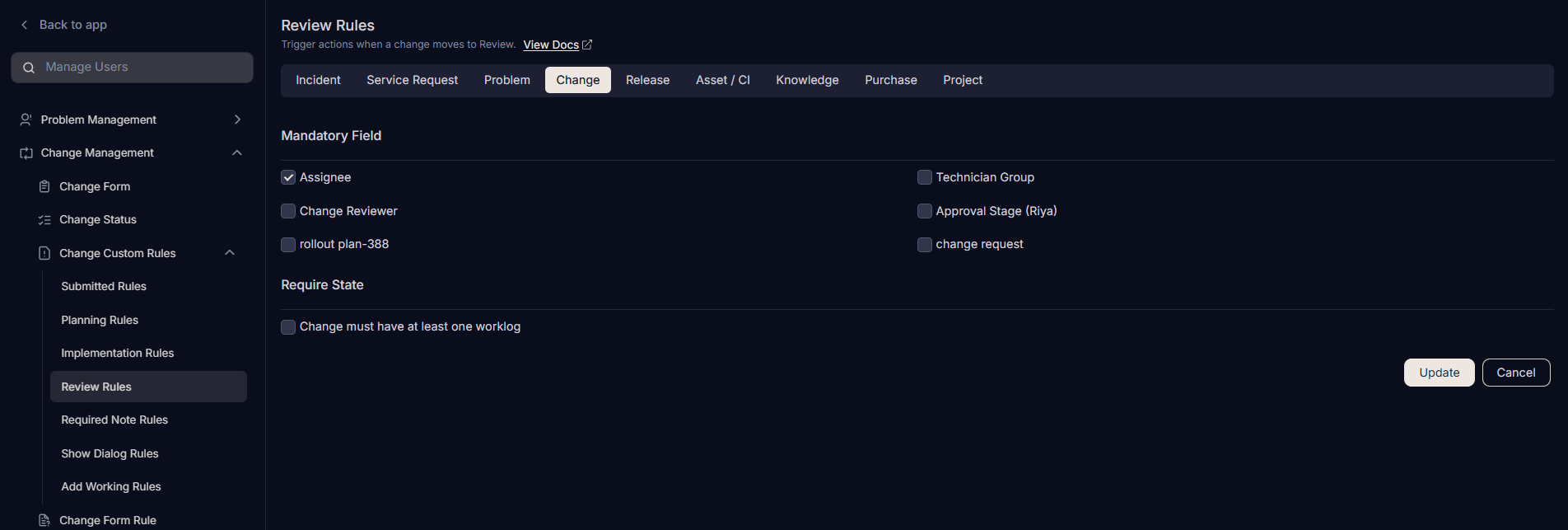Select the Purchase tab
Image resolution: width=1568 pixels, height=530 pixels.
(891, 80)
